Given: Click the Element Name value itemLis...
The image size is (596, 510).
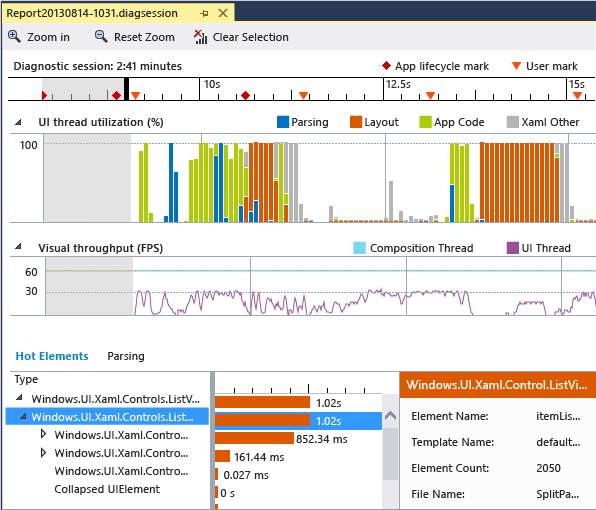Looking at the screenshot, I should tap(558, 416).
